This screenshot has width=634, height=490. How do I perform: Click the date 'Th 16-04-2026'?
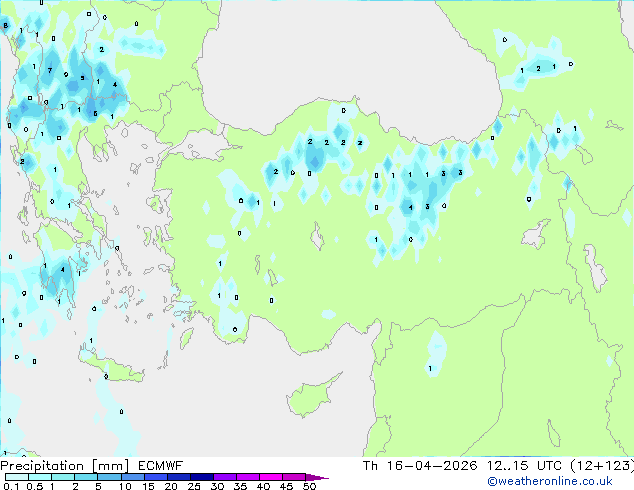[420, 466]
